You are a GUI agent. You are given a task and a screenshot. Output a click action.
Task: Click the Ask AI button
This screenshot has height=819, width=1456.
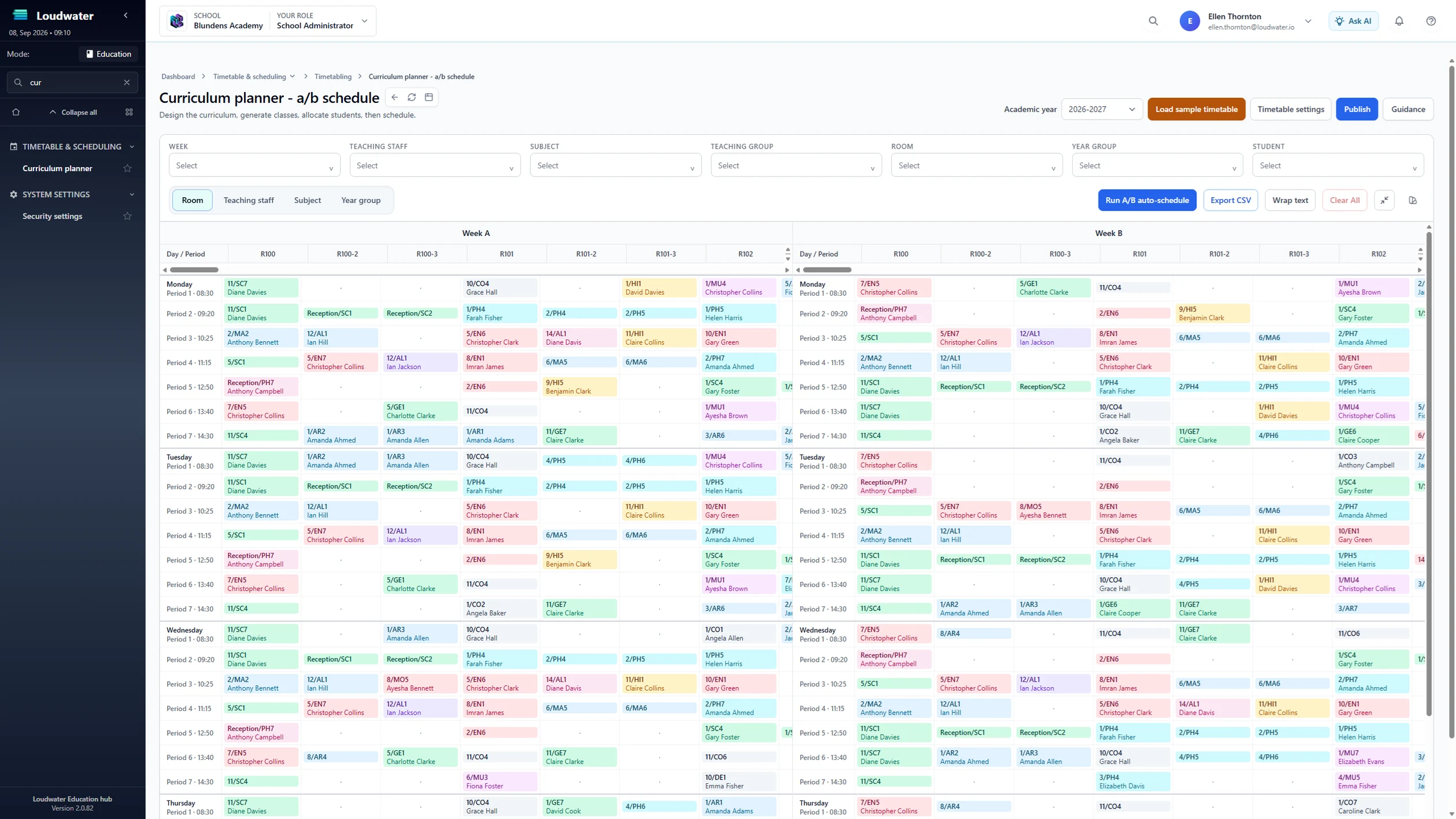(x=1353, y=21)
